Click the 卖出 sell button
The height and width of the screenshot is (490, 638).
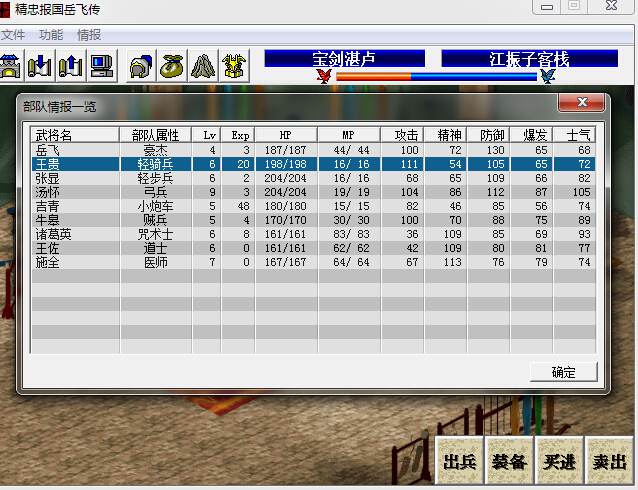[610, 462]
